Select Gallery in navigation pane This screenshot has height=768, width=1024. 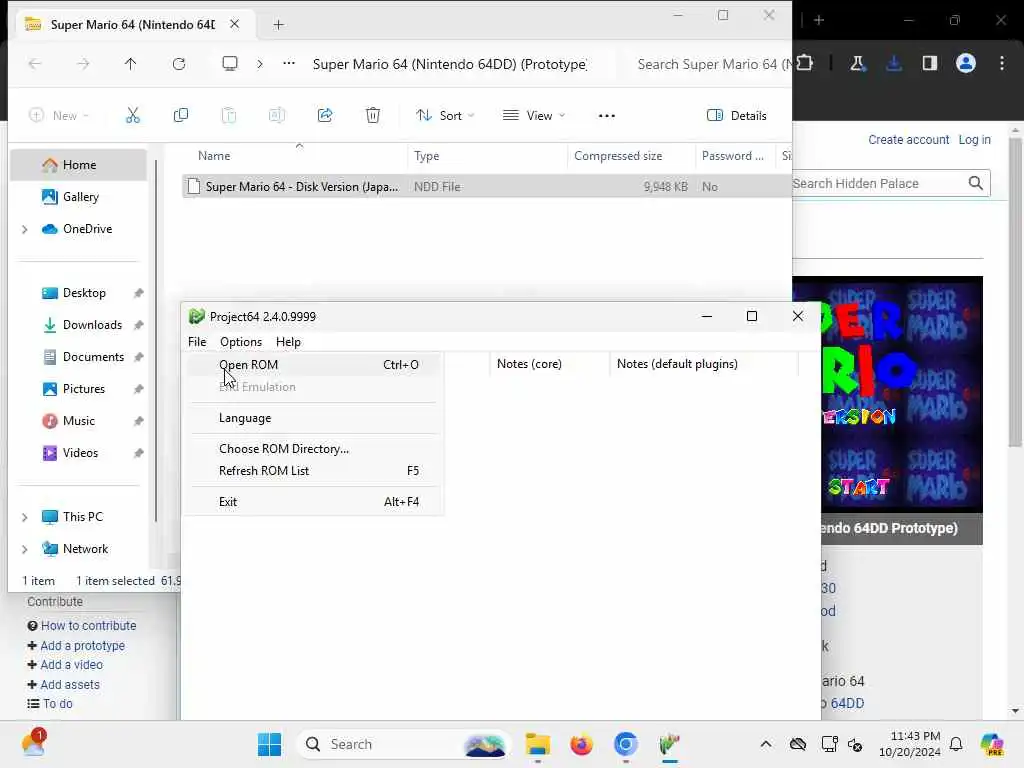81,197
